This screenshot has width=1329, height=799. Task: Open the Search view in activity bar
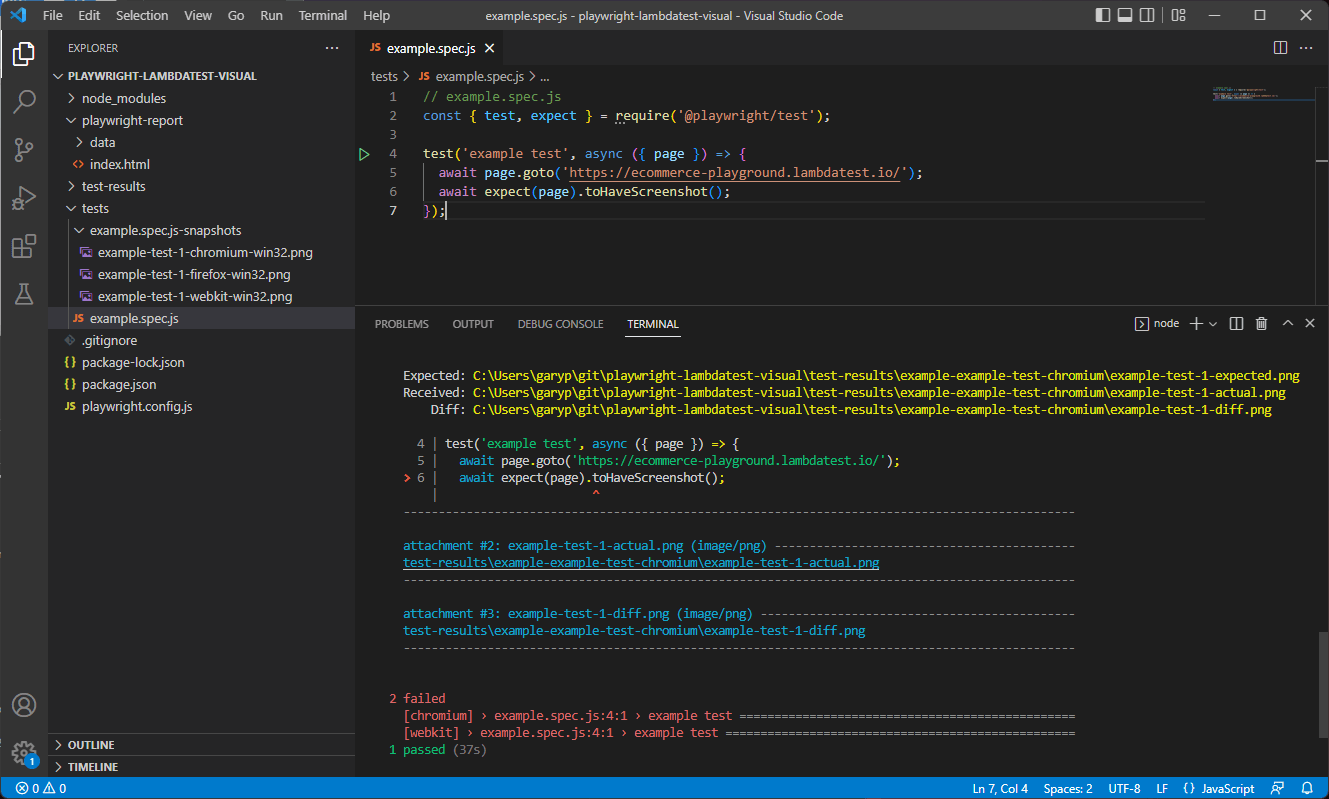tap(24, 102)
